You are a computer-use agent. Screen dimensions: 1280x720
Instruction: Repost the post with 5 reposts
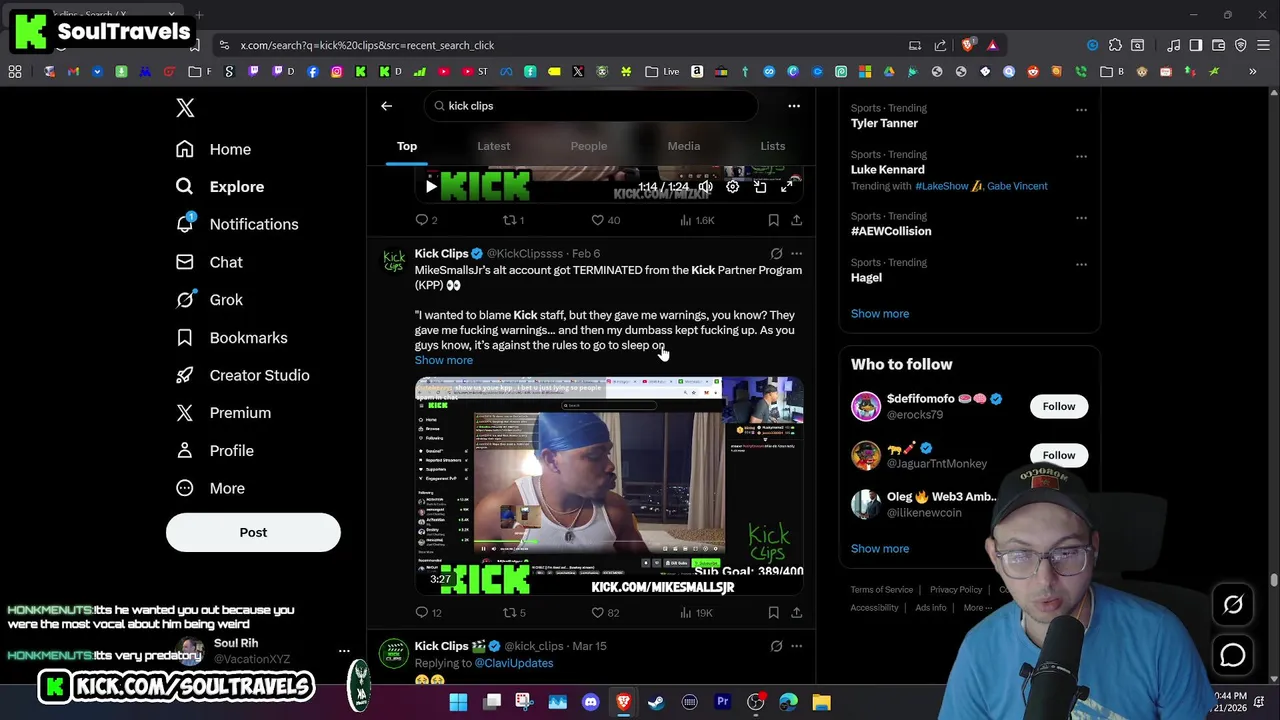tap(514, 613)
